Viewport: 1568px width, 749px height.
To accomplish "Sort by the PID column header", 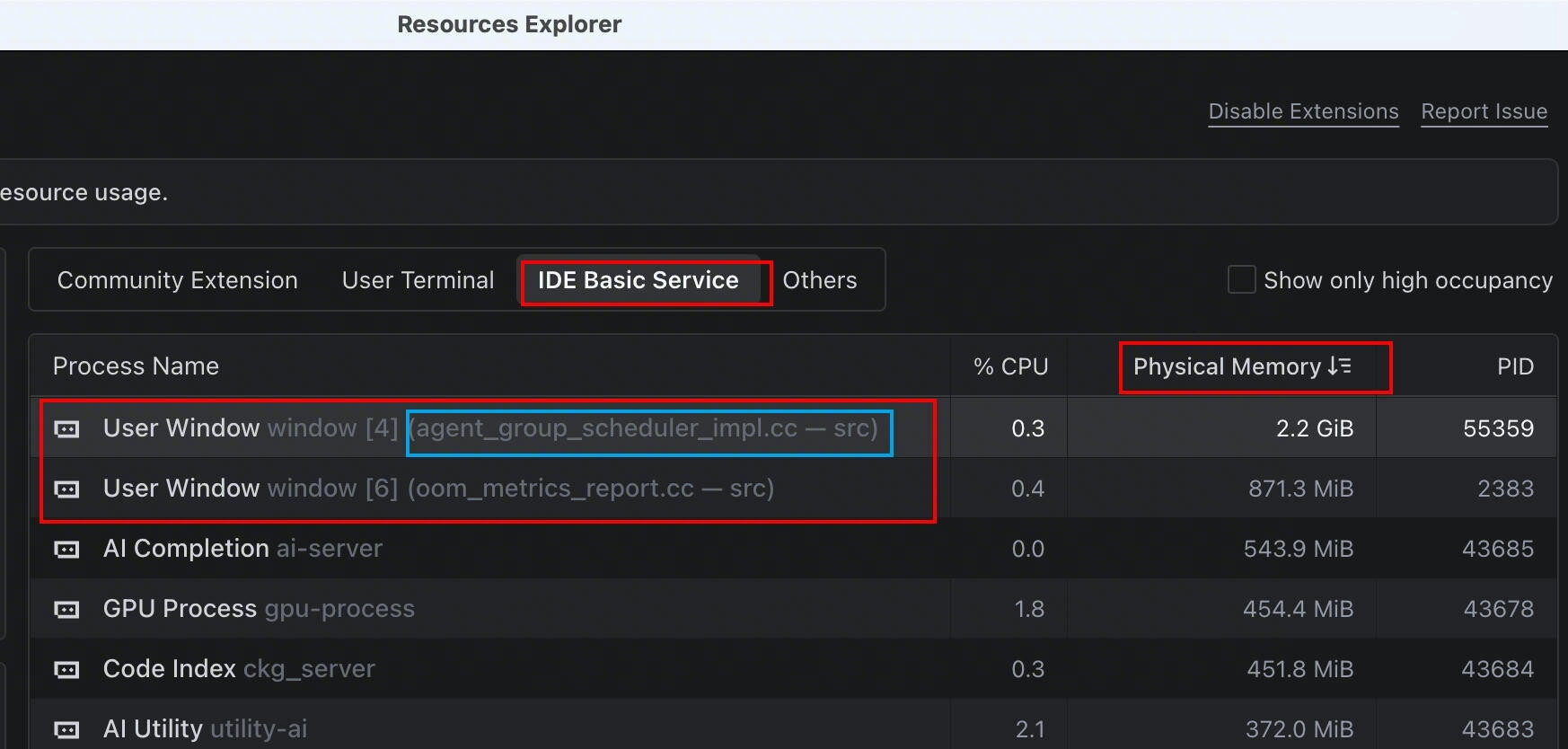I will (x=1515, y=366).
